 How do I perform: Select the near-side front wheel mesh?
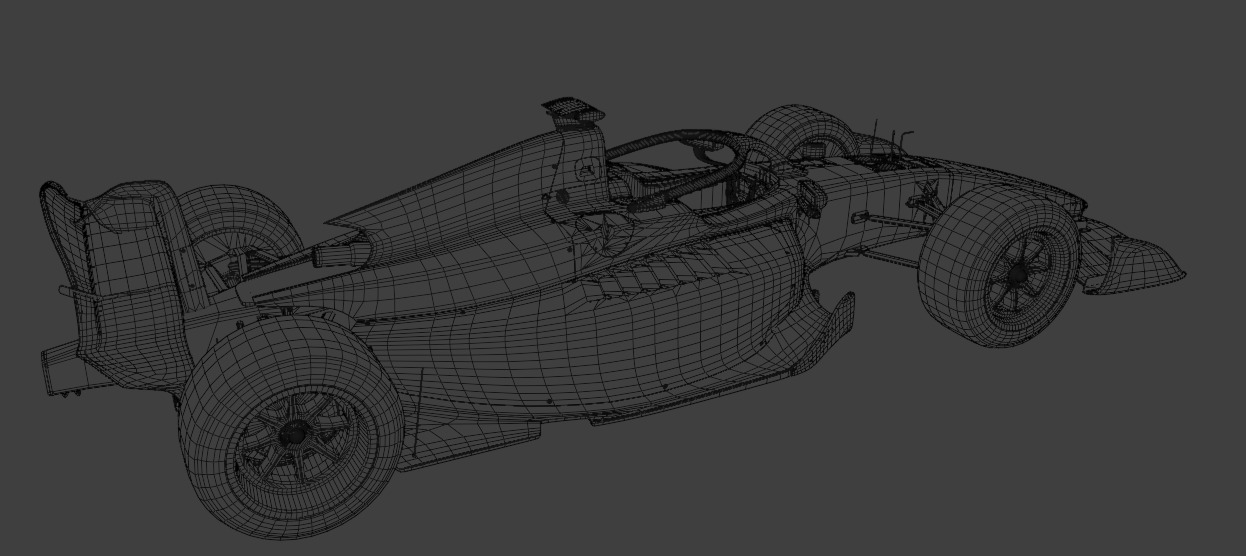pos(998,266)
